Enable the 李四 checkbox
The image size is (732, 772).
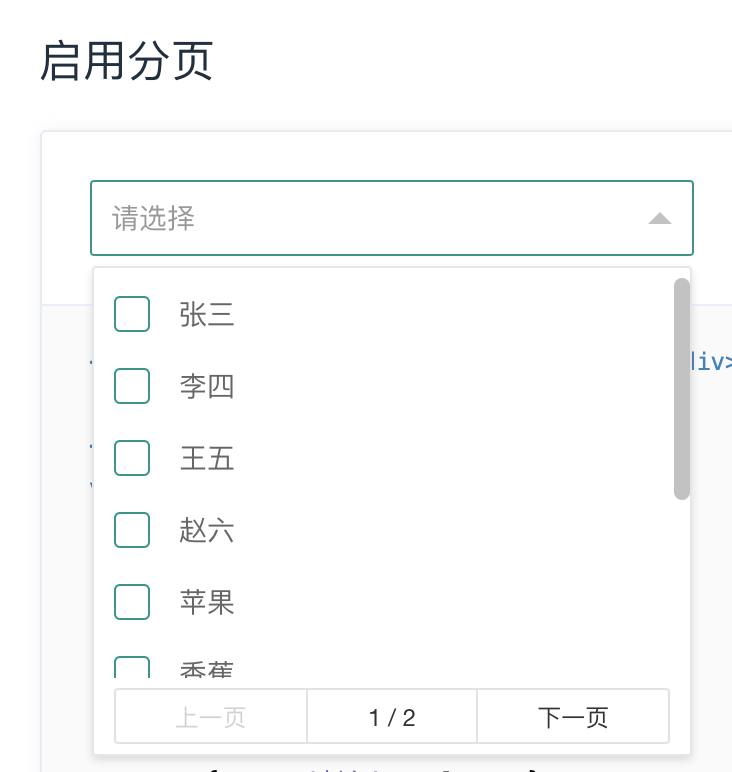click(132, 386)
